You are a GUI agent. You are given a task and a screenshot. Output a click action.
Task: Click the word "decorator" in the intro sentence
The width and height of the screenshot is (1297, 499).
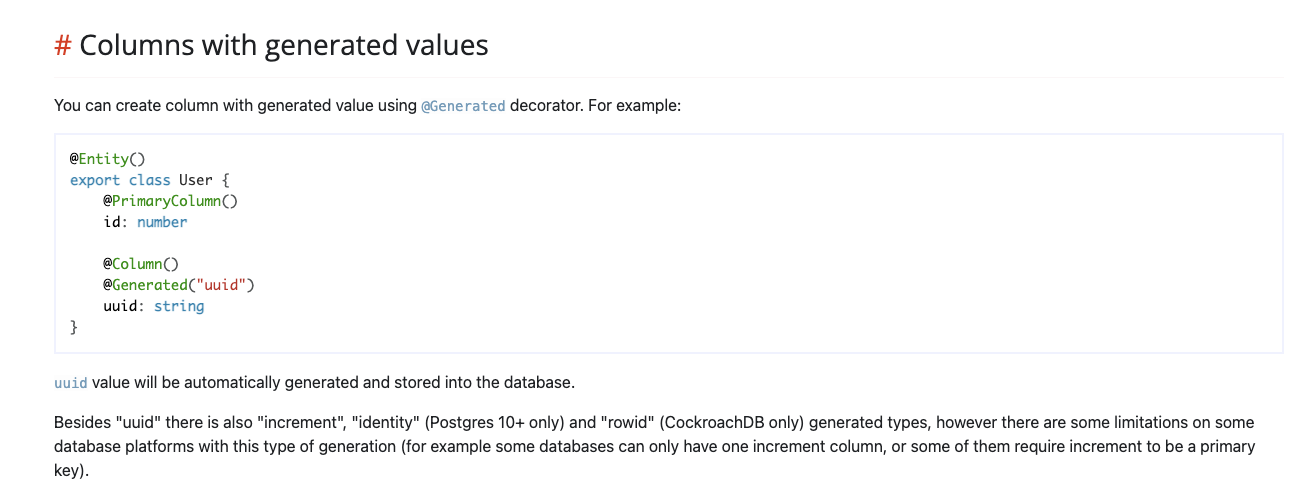tap(545, 105)
